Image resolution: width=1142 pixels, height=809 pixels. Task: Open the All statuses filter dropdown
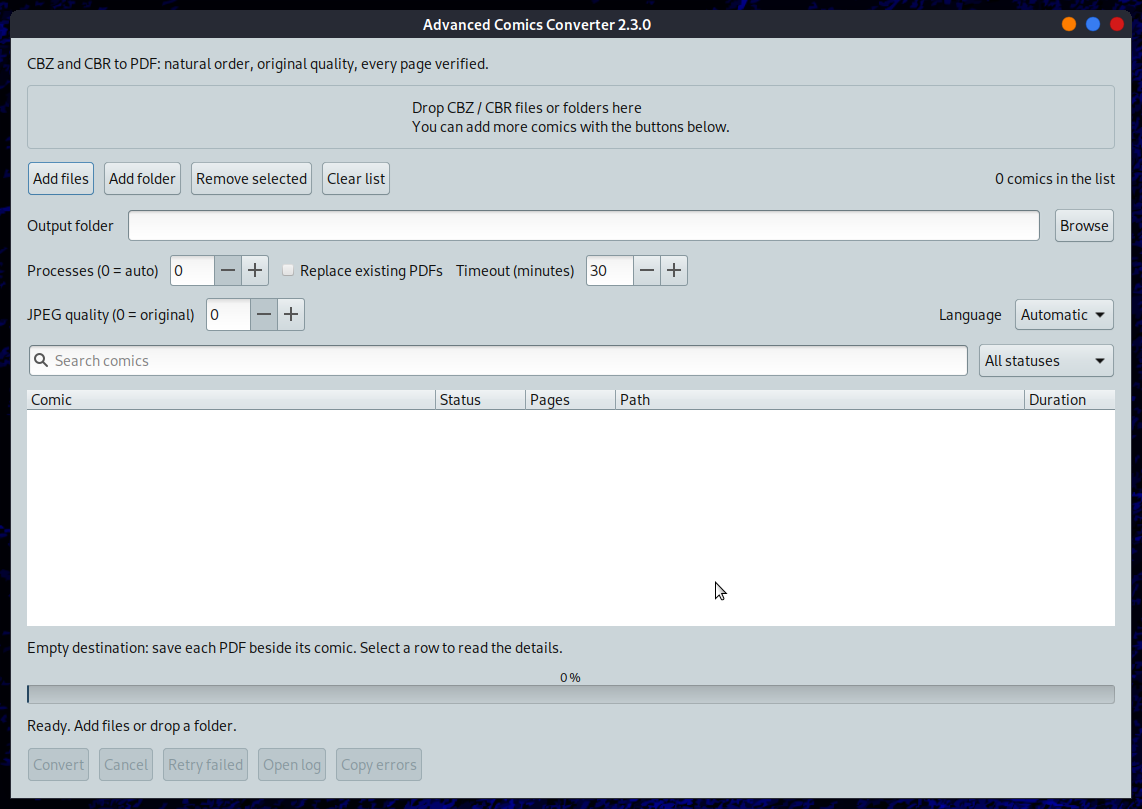[1046, 360]
